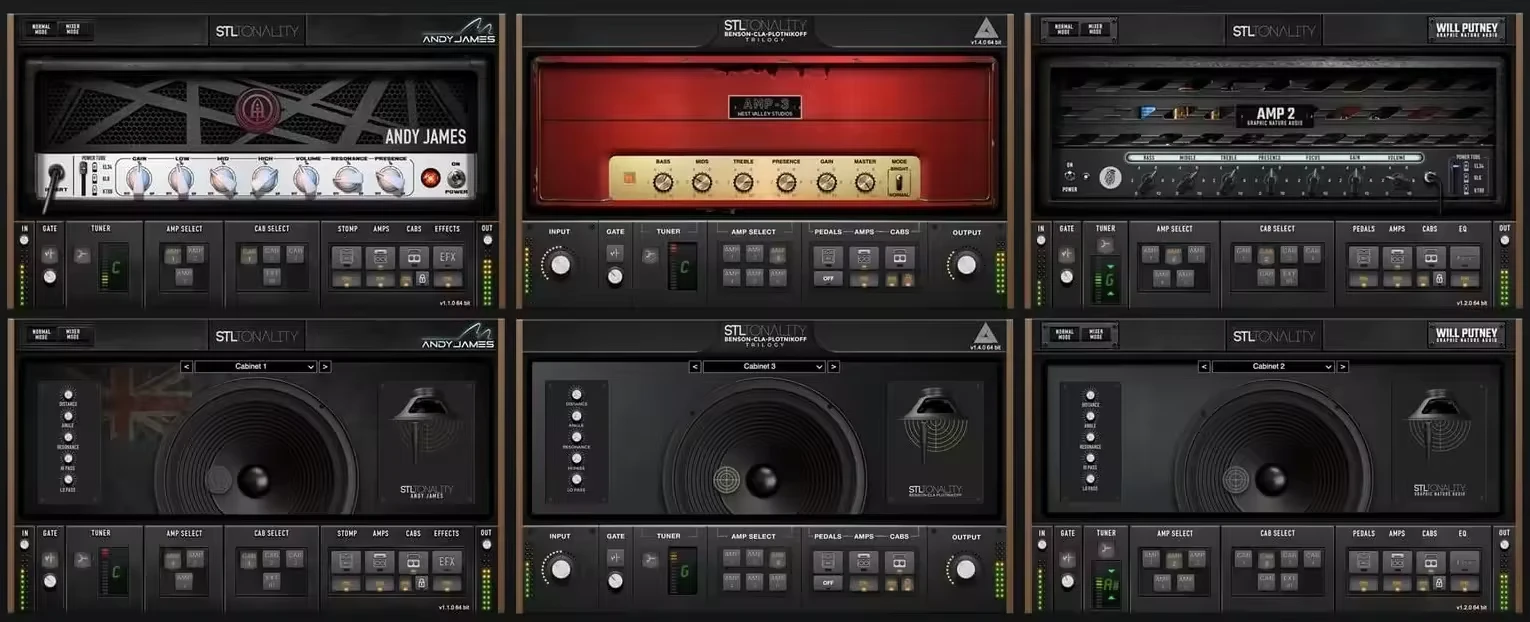
Task: Open Cabs section icon in Trilogy amp view
Action: coord(899,258)
